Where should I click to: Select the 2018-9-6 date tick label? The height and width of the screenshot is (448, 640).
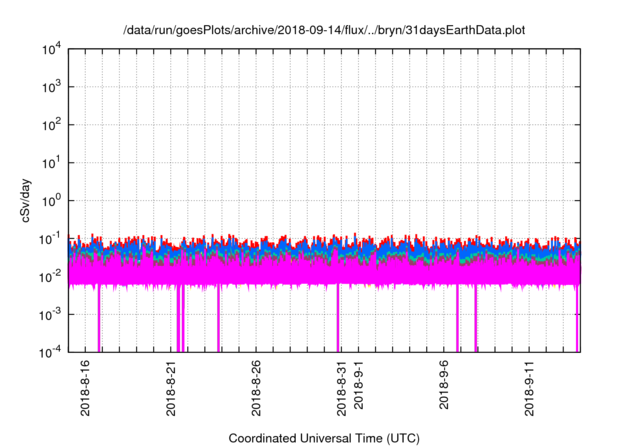[444, 385]
